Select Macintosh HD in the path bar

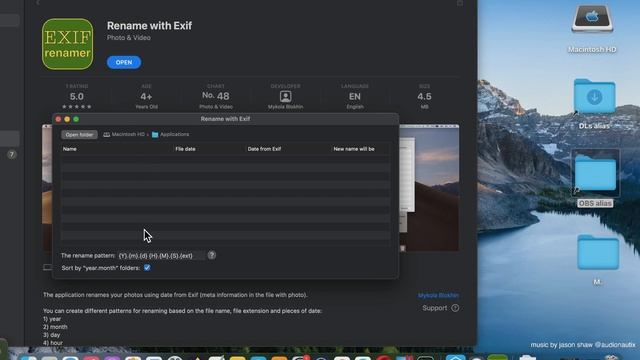click(124, 134)
